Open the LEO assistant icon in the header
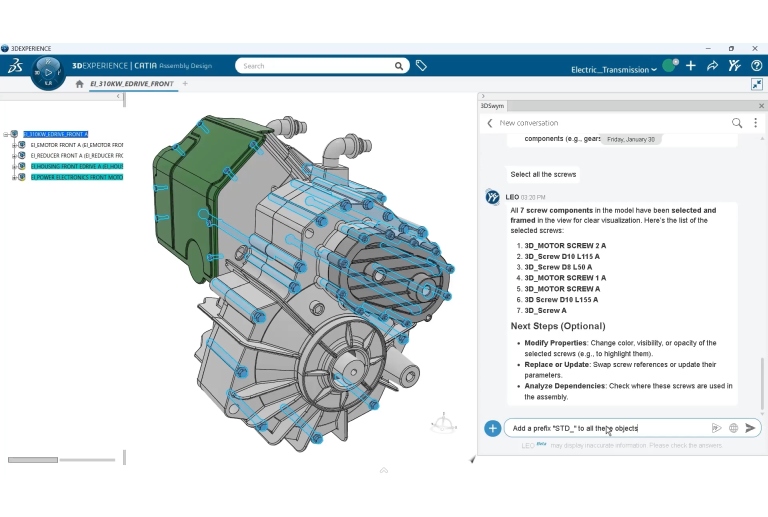Viewport: 768px width, 517px height. tap(734, 66)
